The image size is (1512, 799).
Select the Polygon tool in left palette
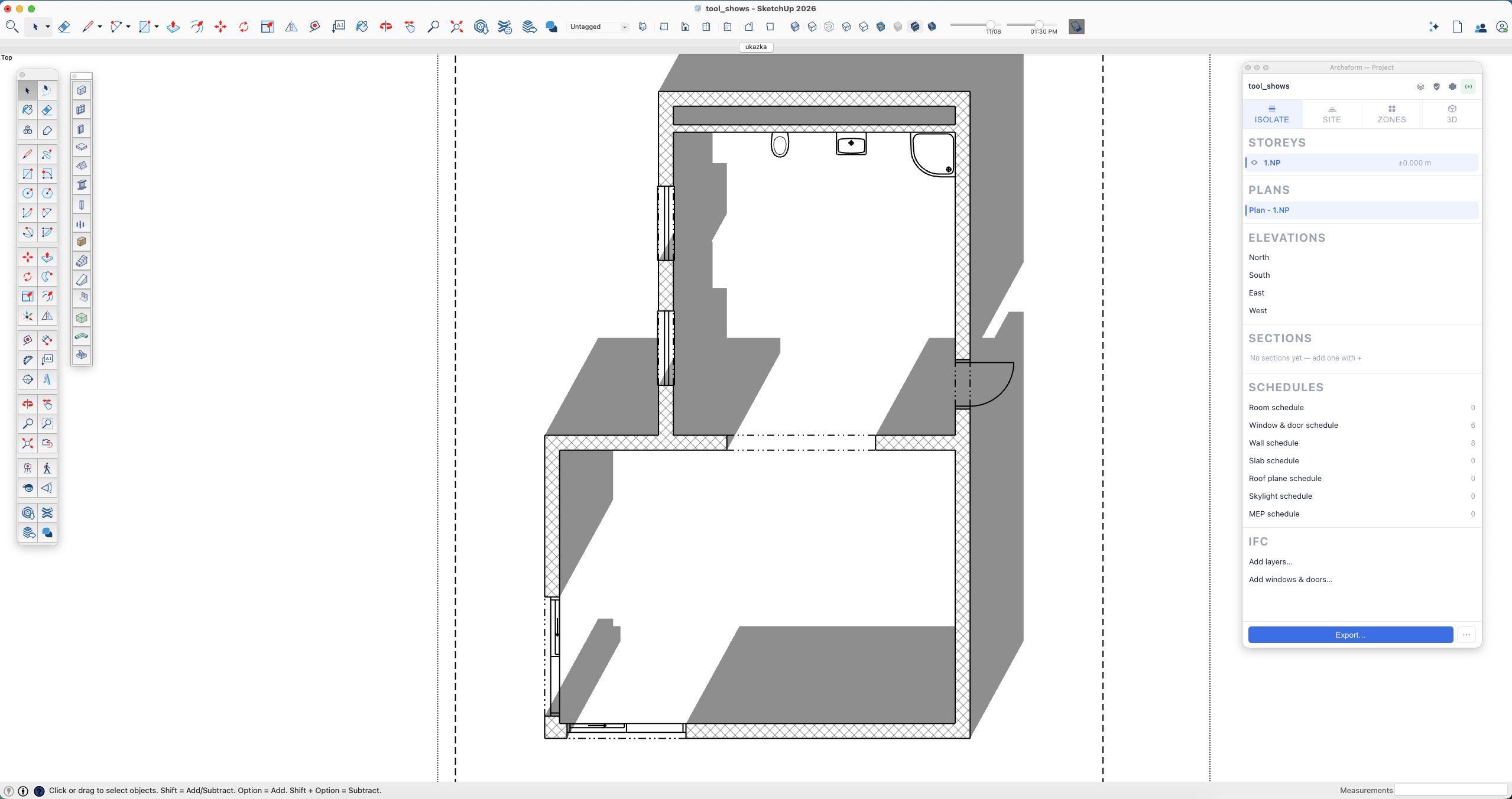coord(47,193)
